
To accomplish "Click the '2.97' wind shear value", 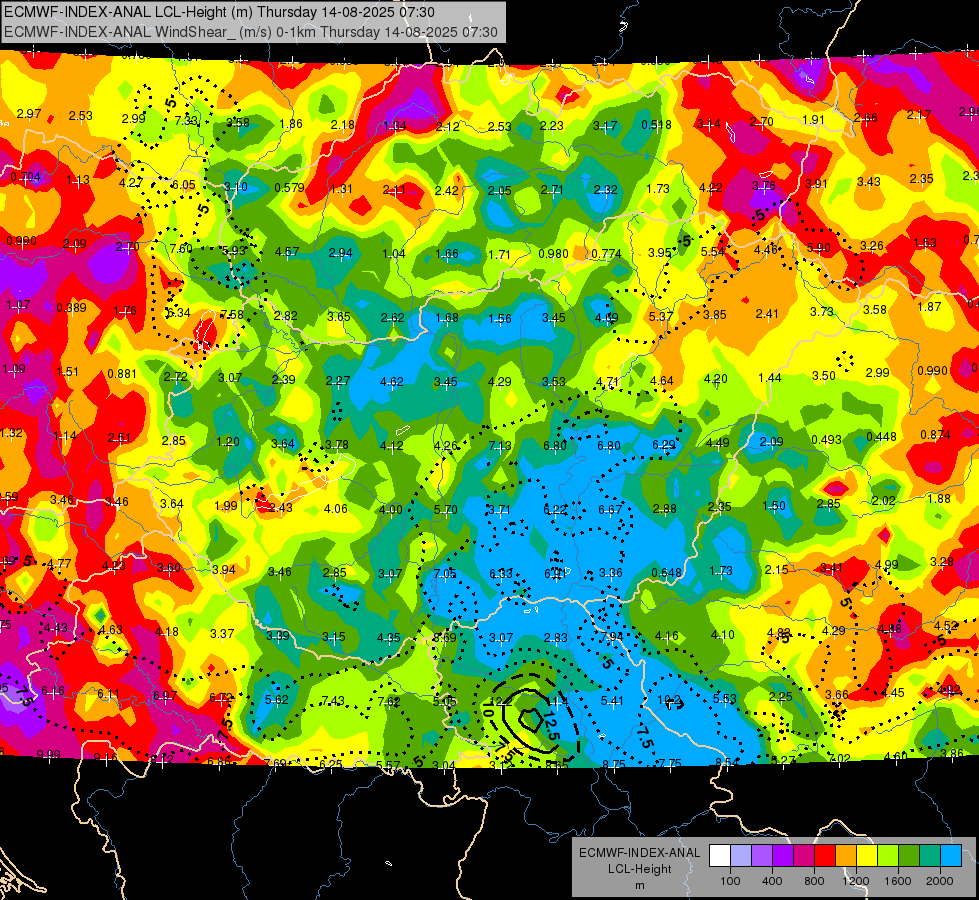I will [29, 114].
